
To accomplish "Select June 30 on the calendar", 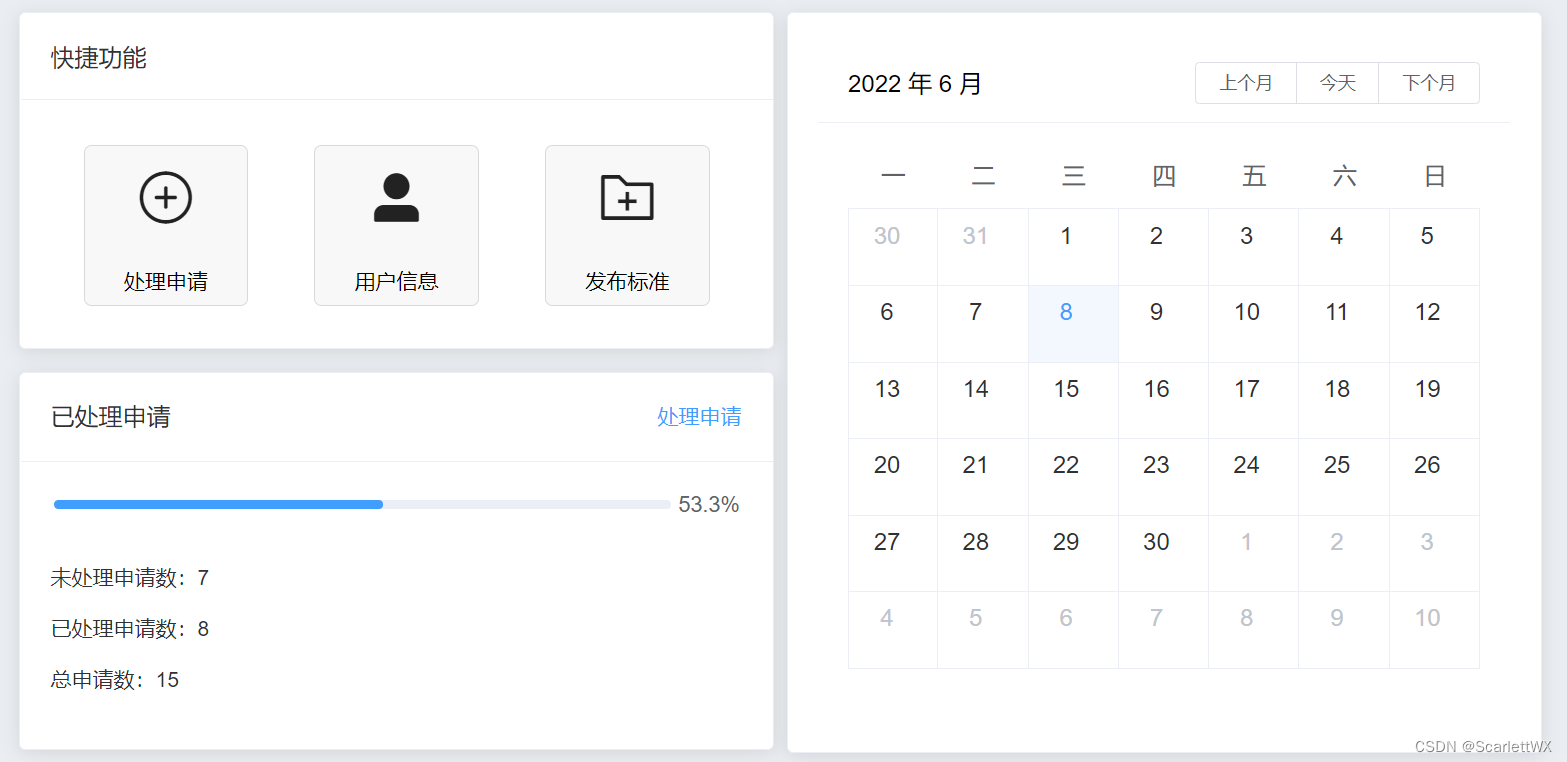I will tap(1156, 541).
